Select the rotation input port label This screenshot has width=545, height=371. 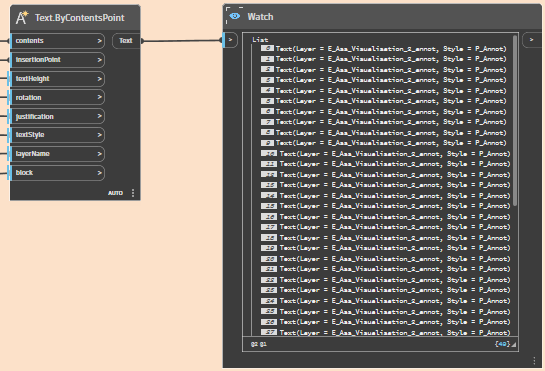point(29,97)
